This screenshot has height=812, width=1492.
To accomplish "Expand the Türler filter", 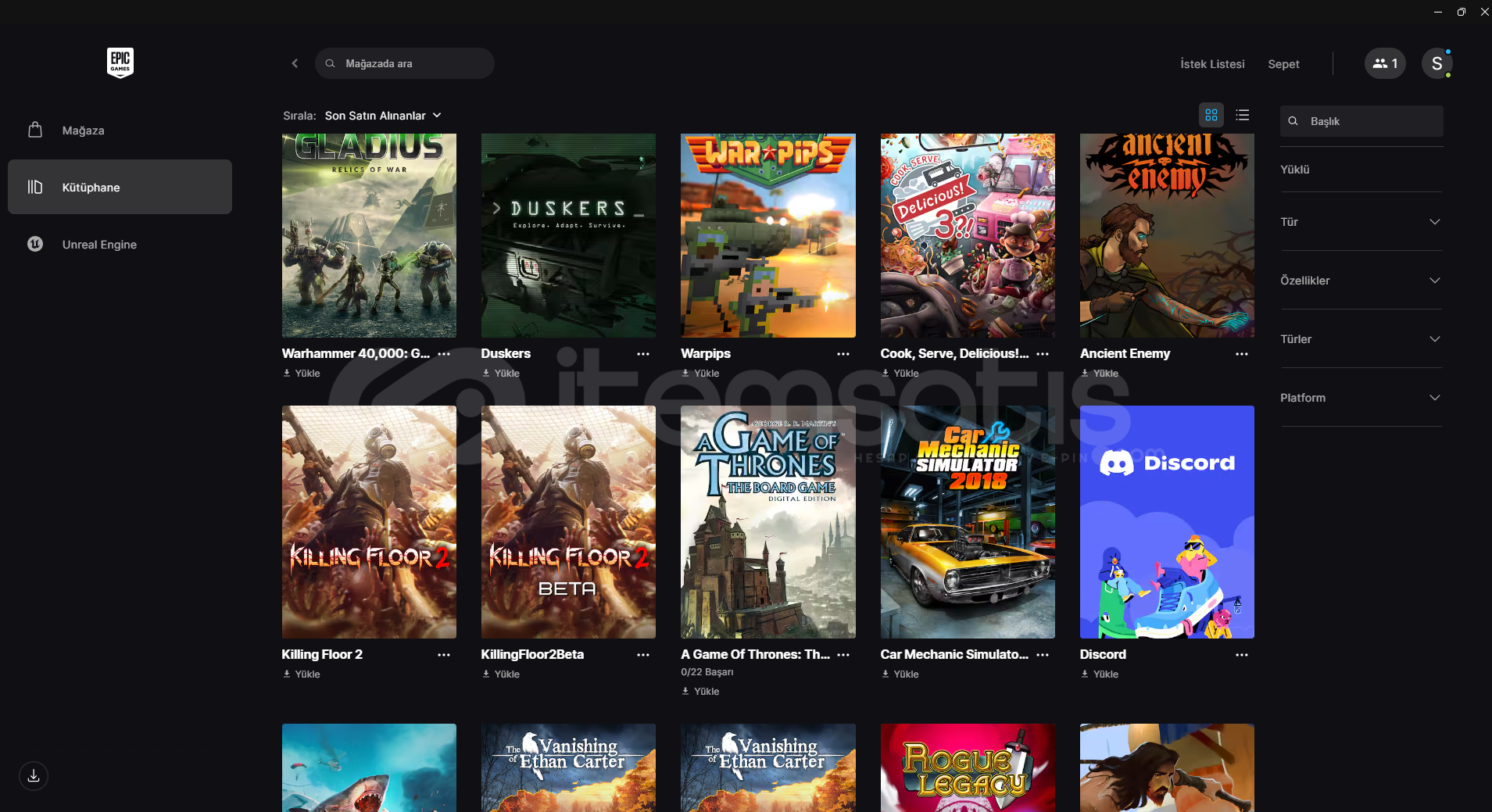I will [x=1361, y=339].
